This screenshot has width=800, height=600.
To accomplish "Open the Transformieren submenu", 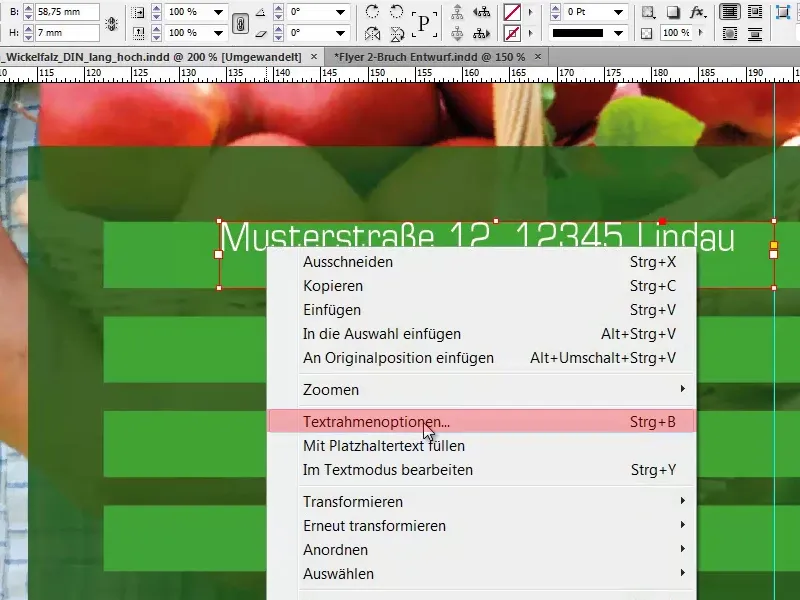I will (x=482, y=502).
